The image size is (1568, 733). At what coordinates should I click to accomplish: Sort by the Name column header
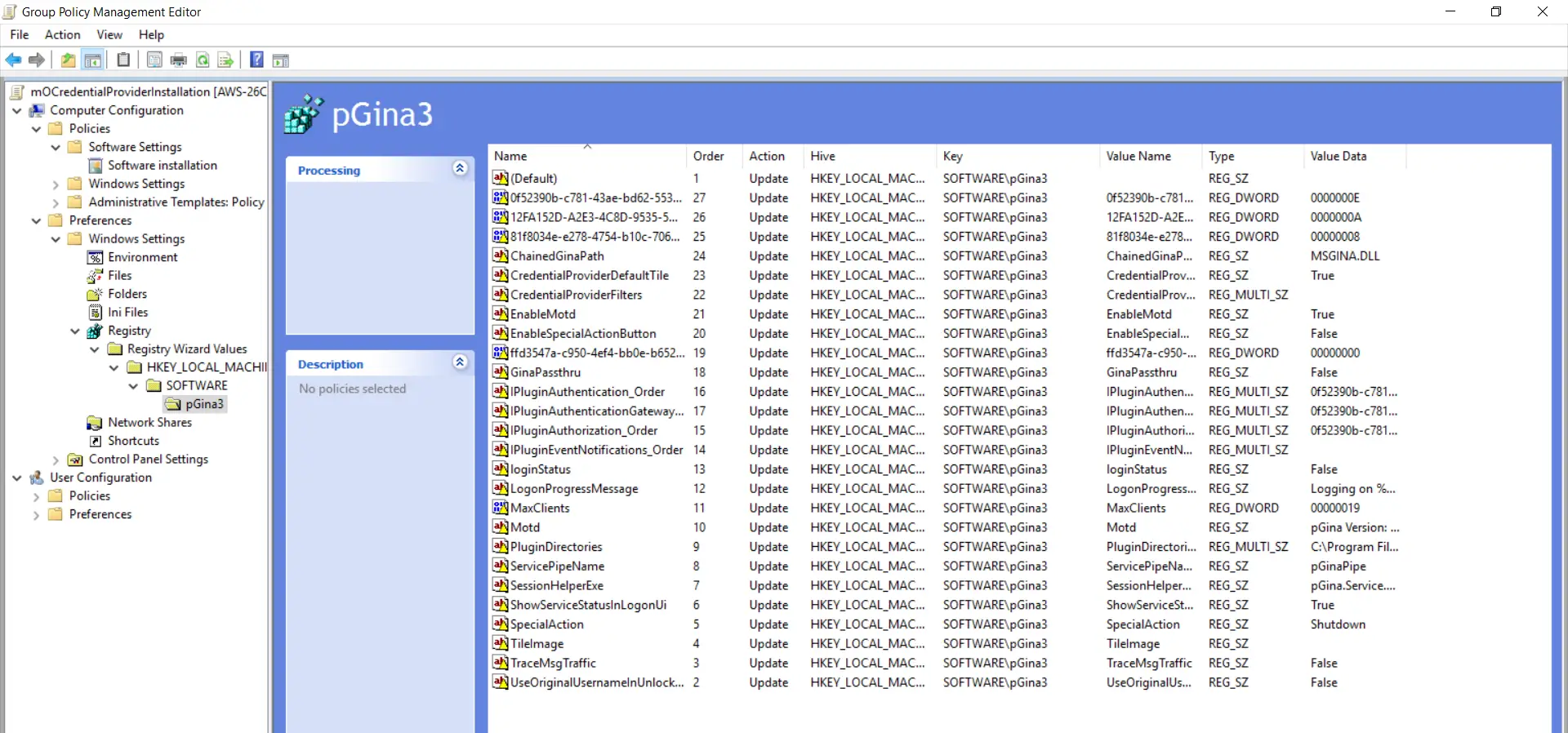(586, 156)
